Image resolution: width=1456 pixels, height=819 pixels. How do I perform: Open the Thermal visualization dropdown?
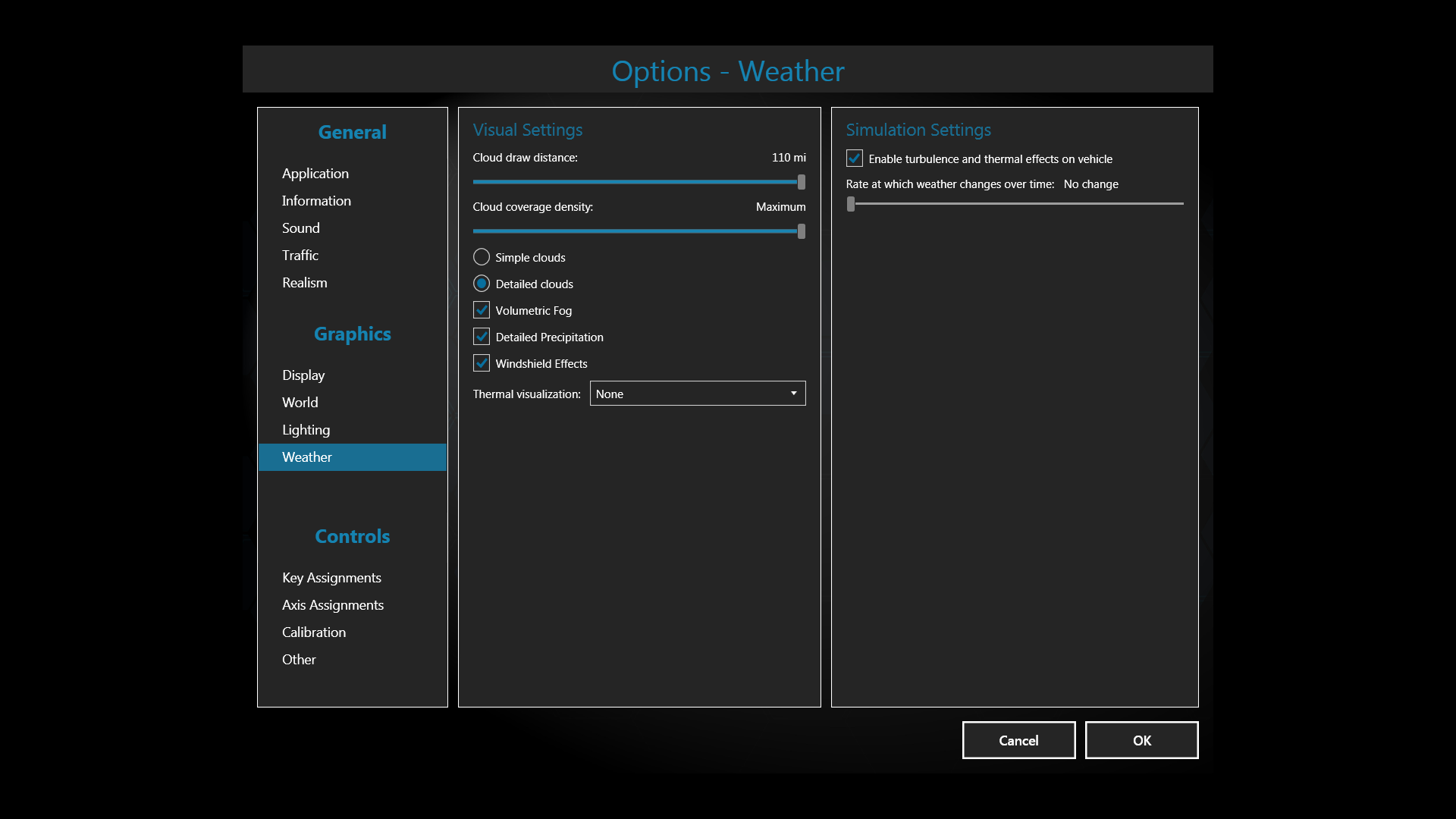tap(697, 394)
